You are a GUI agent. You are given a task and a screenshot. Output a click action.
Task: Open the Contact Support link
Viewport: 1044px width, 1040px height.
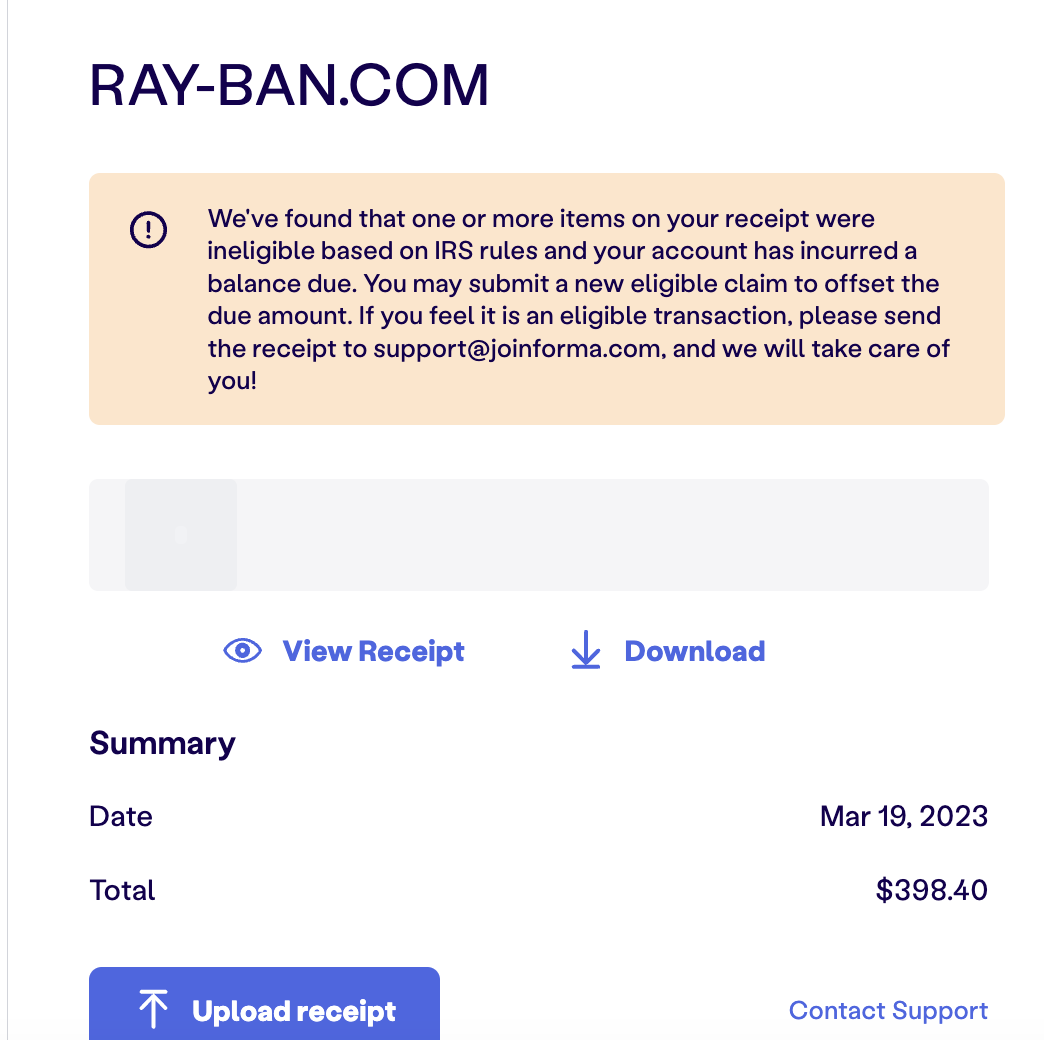pyautogui.click(x=888, y=1010)
